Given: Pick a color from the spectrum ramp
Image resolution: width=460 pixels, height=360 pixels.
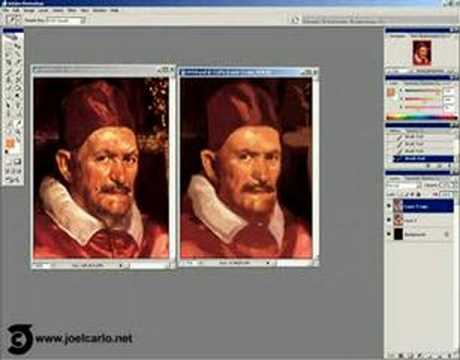Looking at the screenshot, I should (421, 117).
